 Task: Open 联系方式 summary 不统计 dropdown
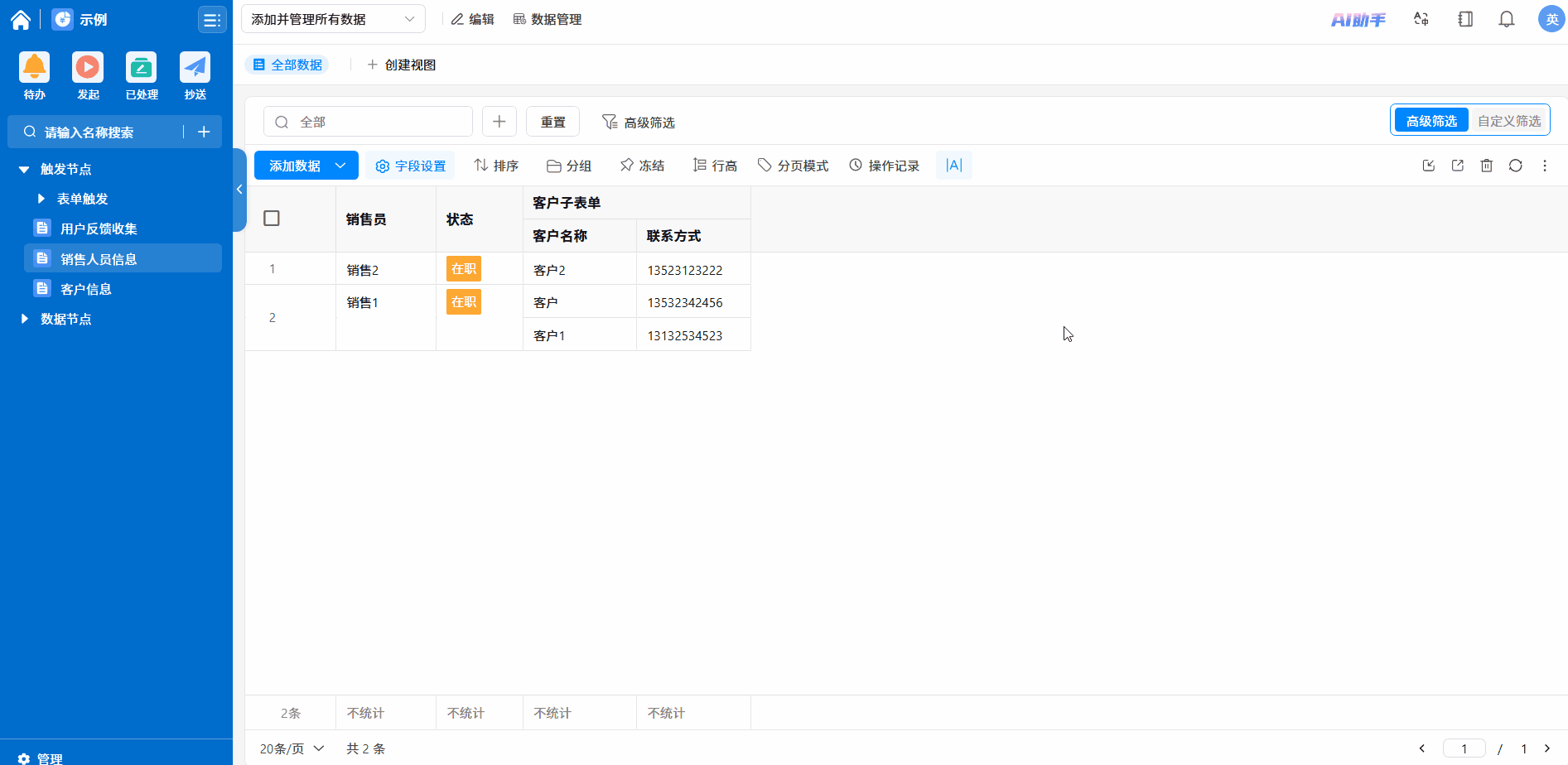click(666, 713)
